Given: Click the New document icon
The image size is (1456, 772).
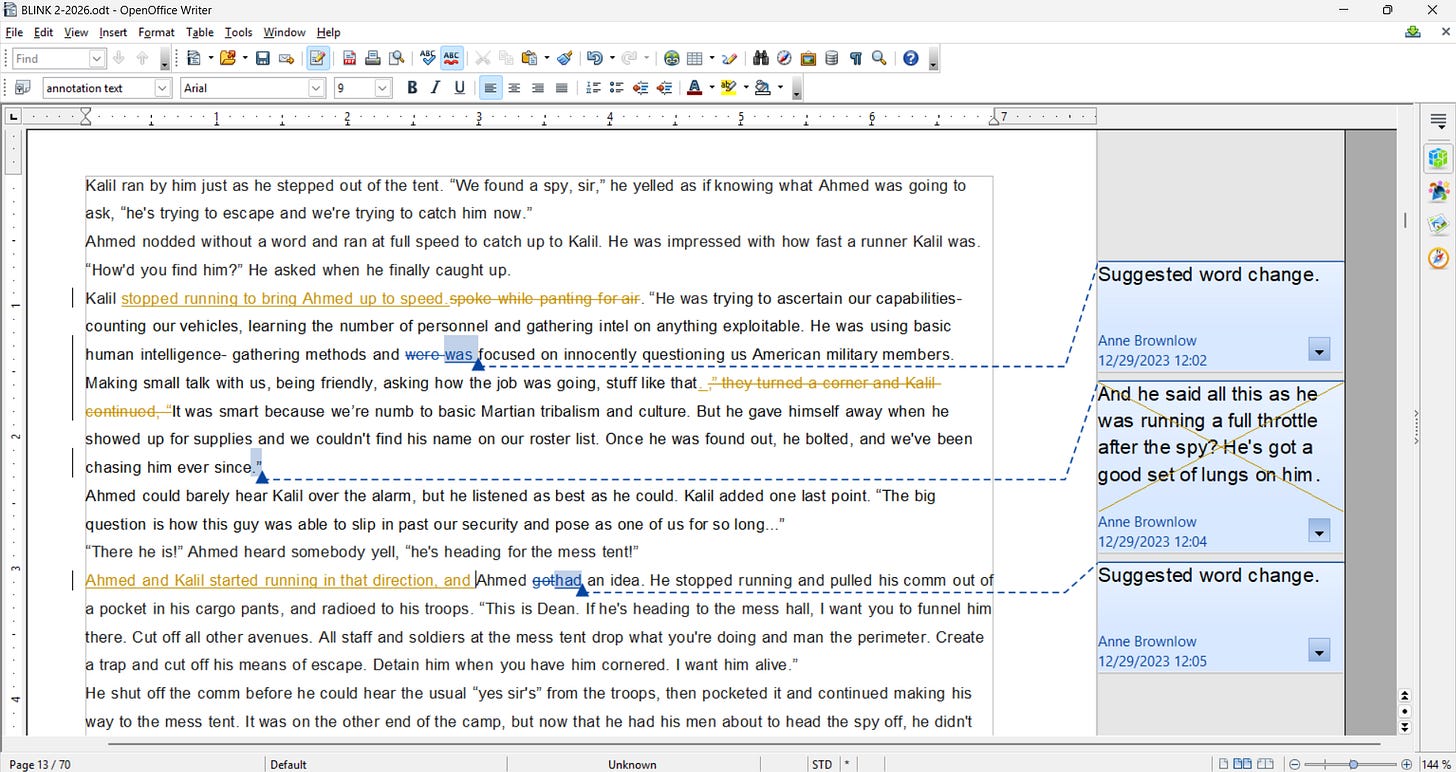Looking at the screenshot, I should point(194,59).
